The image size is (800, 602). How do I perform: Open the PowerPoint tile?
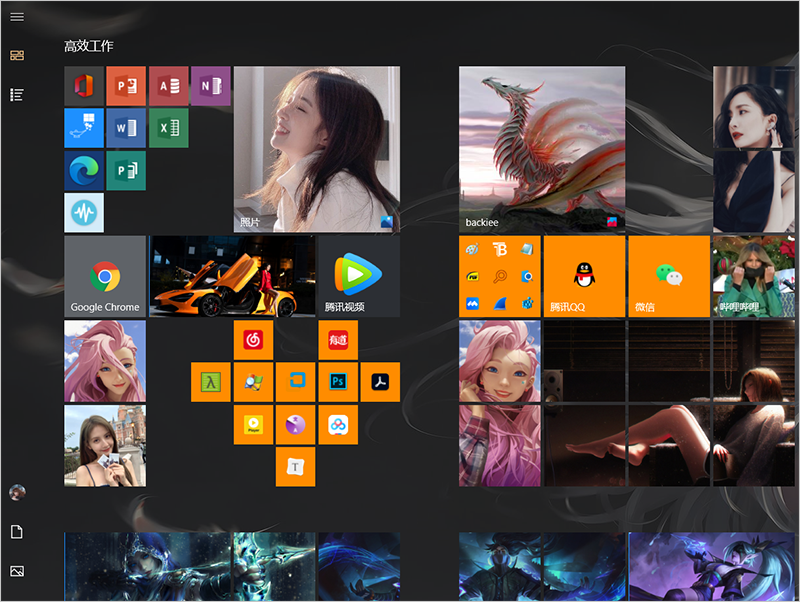(x=126, y=86)
